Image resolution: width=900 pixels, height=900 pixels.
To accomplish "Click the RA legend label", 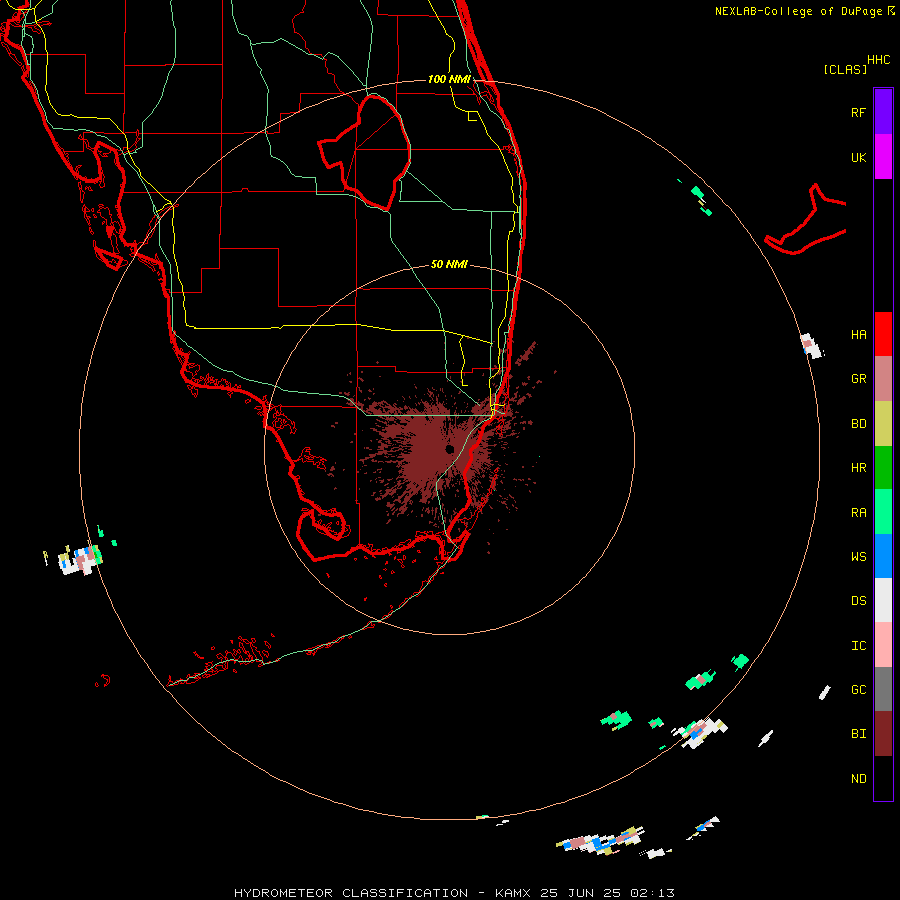I will (x=858, y=513).
